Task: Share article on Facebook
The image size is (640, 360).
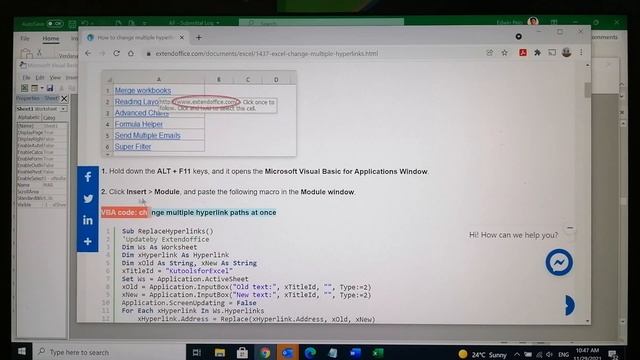Action: point(88,177)
